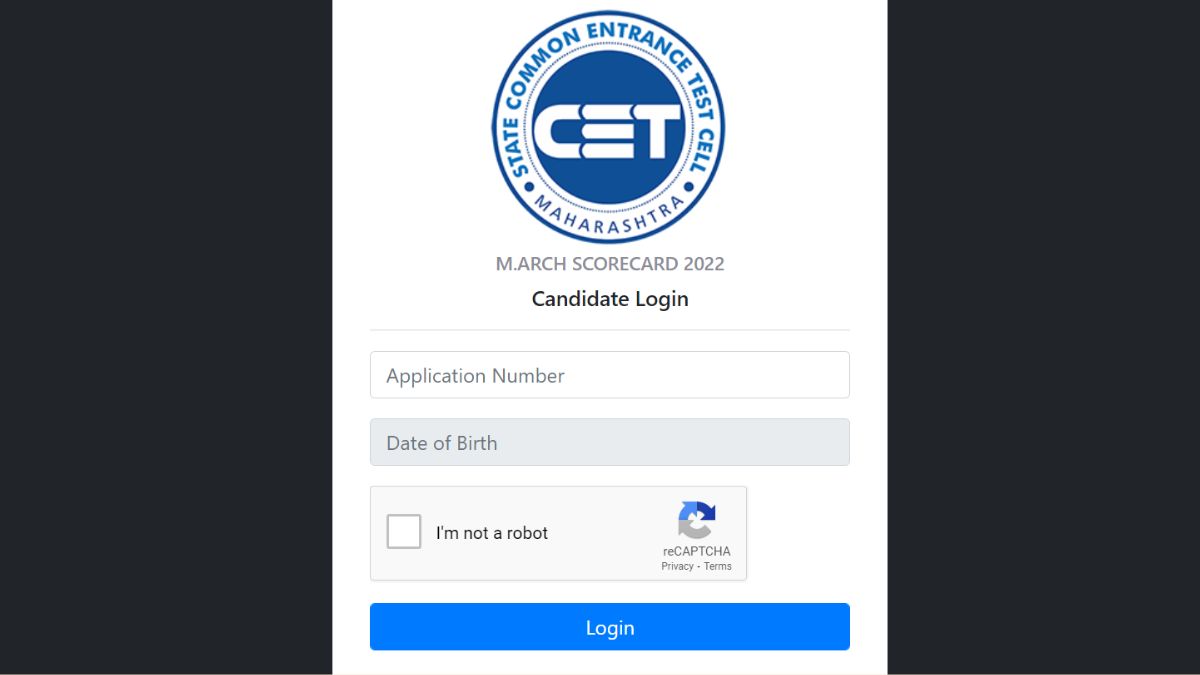1200x675 pixels.
Task: Open the reCAPTCHA Privacy link
Action: pos(677,566)
